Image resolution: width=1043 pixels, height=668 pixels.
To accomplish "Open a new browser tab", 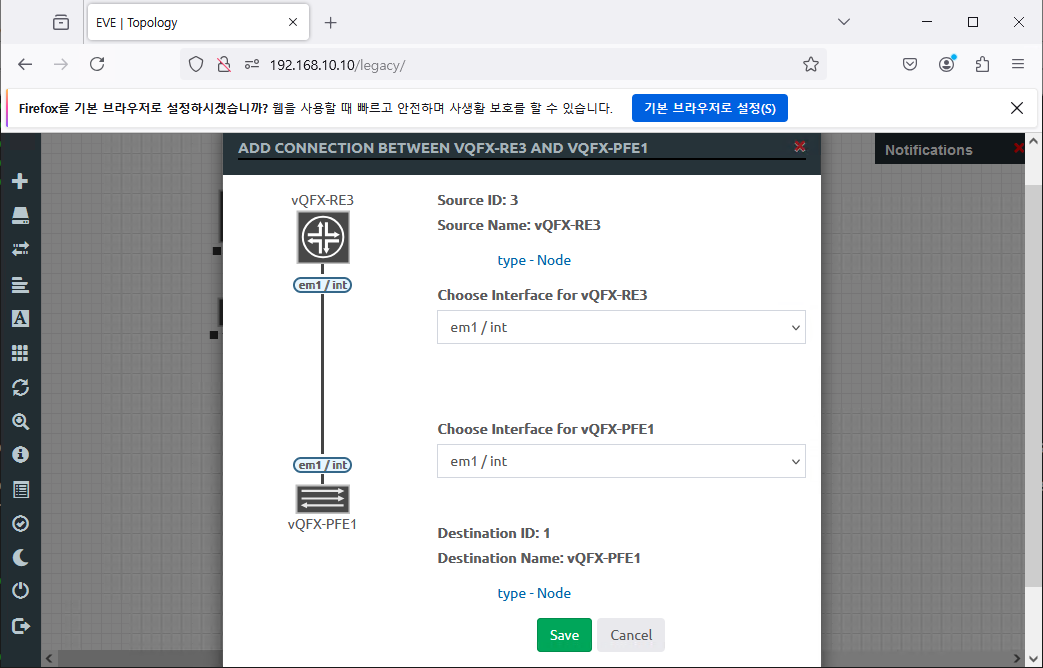I will 331,23.
